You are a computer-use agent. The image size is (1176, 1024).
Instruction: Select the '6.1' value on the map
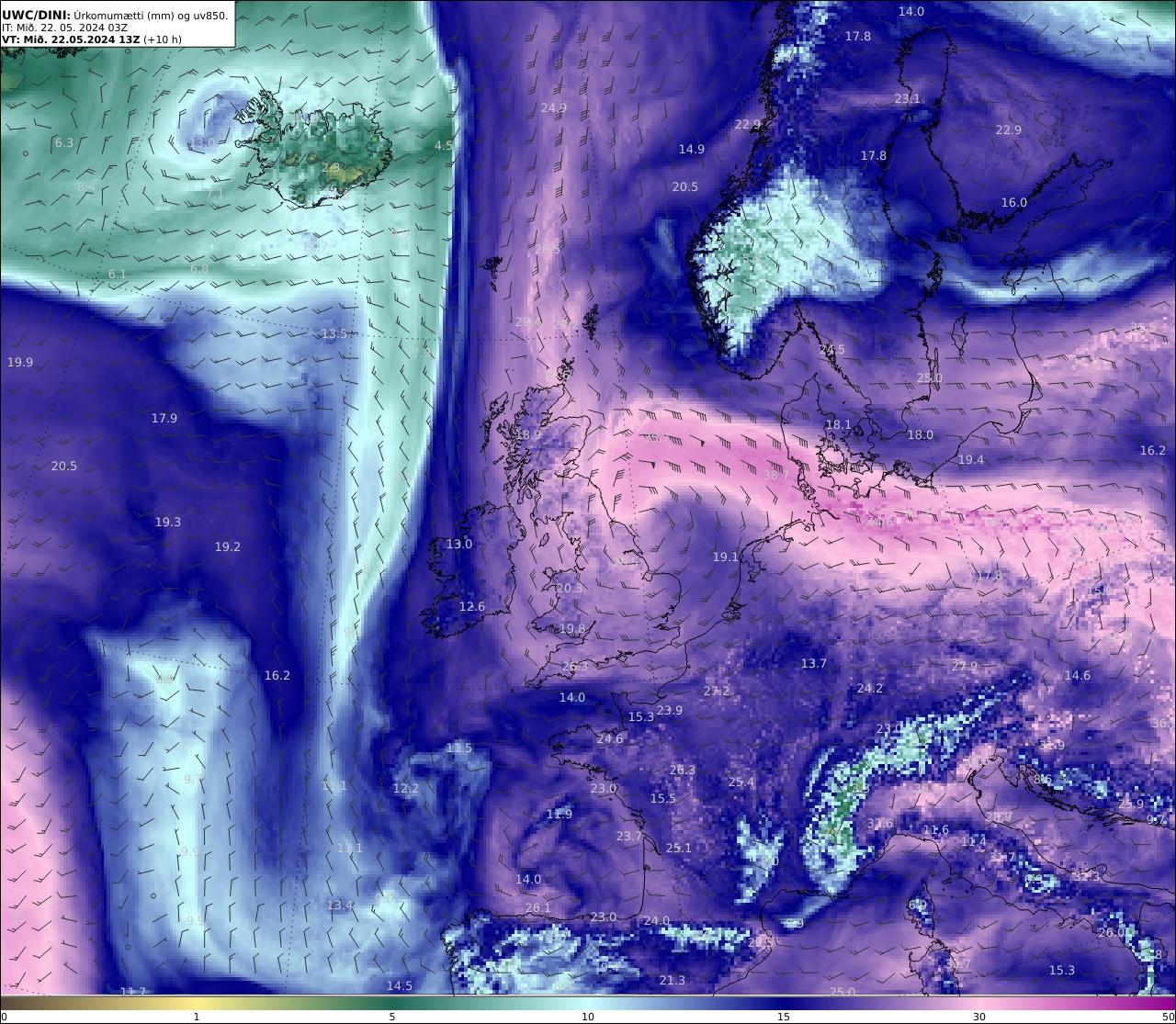click(x=118, y=274)
